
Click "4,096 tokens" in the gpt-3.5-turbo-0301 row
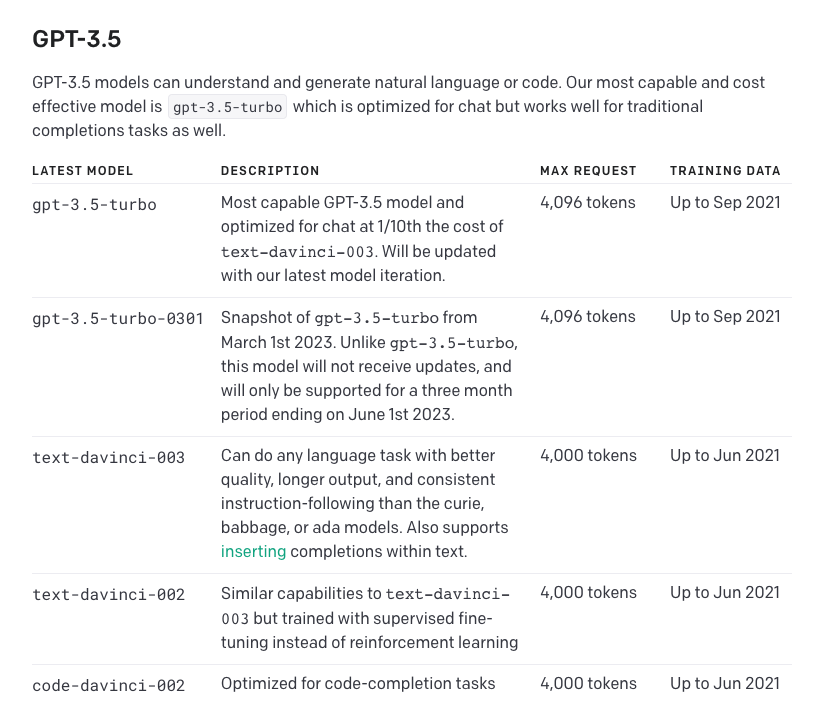pos(587,317)
